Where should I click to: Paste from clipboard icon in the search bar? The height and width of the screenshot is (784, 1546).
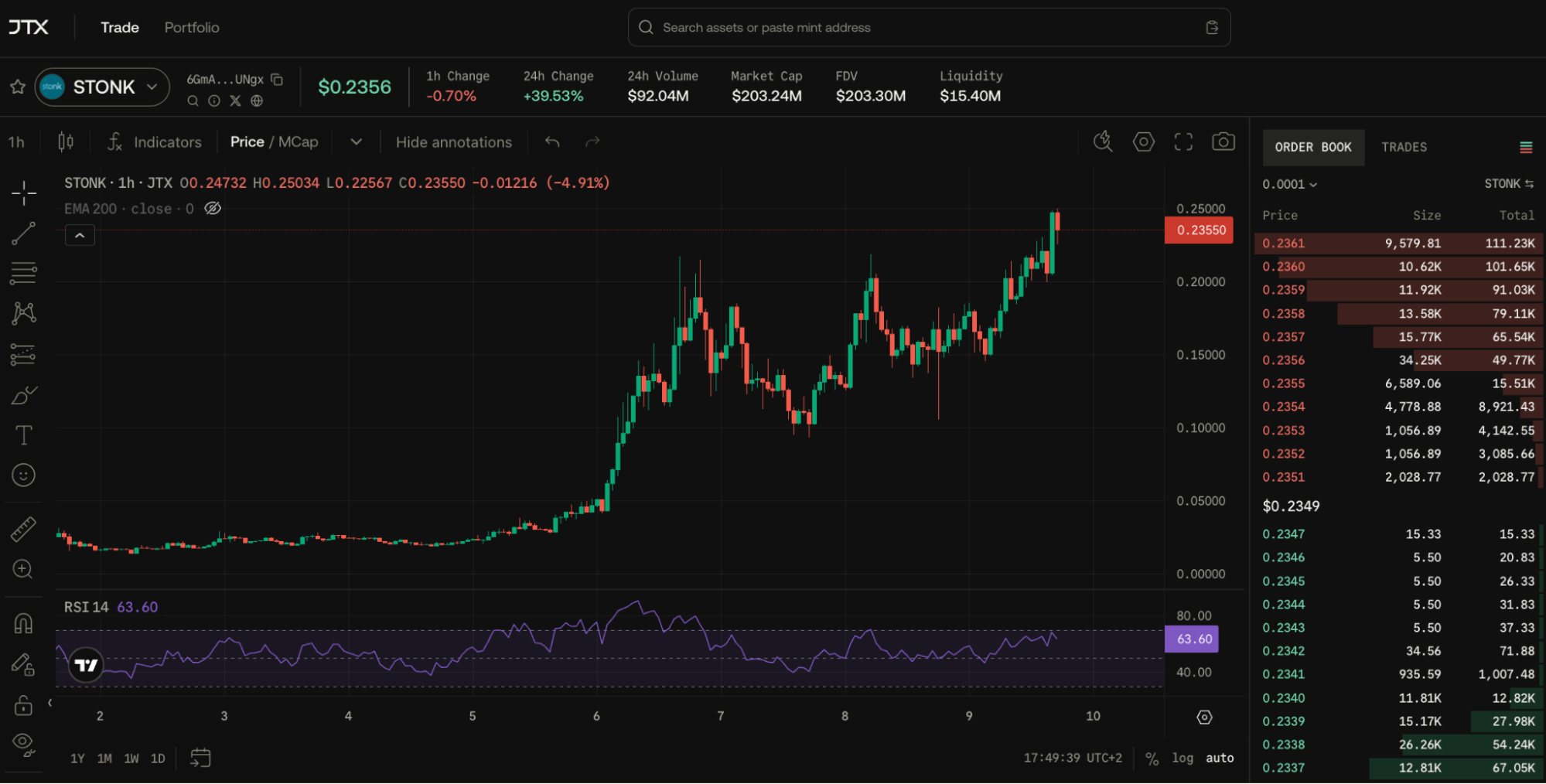[x=1212, y=28]
